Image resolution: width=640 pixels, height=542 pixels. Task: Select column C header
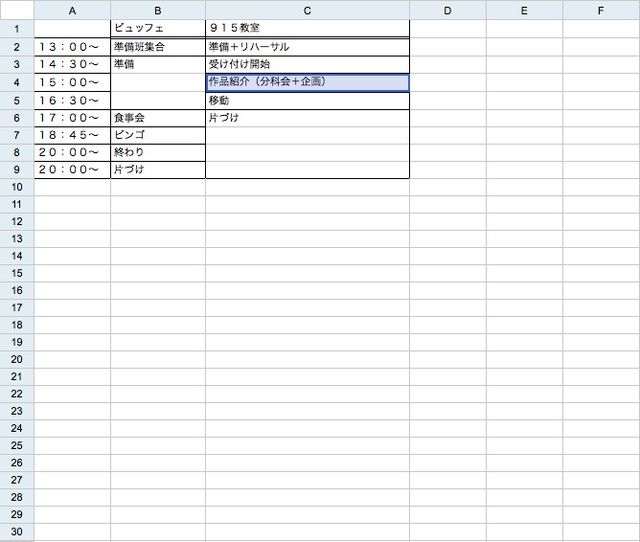point(307,9)
